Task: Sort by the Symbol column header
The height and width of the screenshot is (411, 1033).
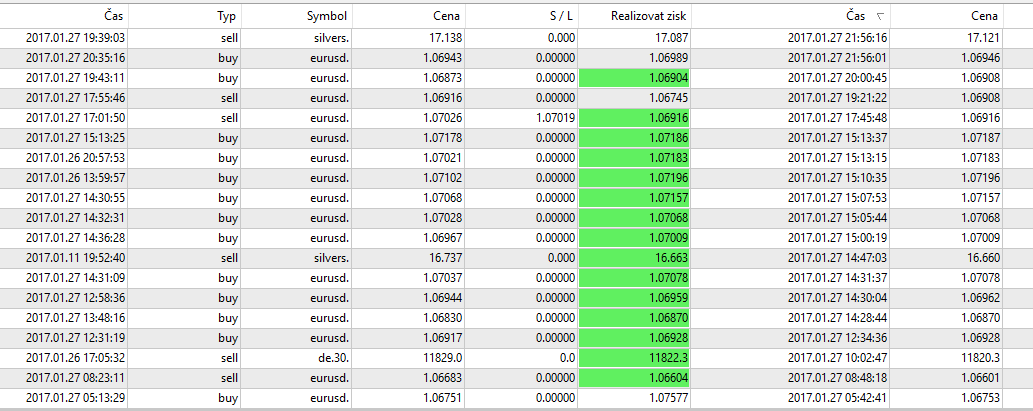Action: click(x=327, y=16)
